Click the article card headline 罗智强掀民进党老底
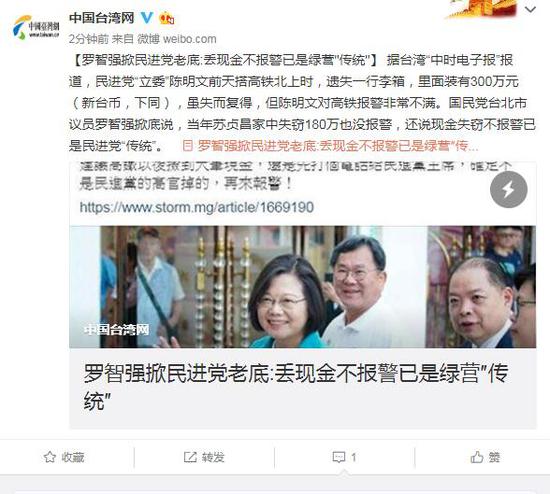Viewport: 550px width, 494px height. coord(296,387)
